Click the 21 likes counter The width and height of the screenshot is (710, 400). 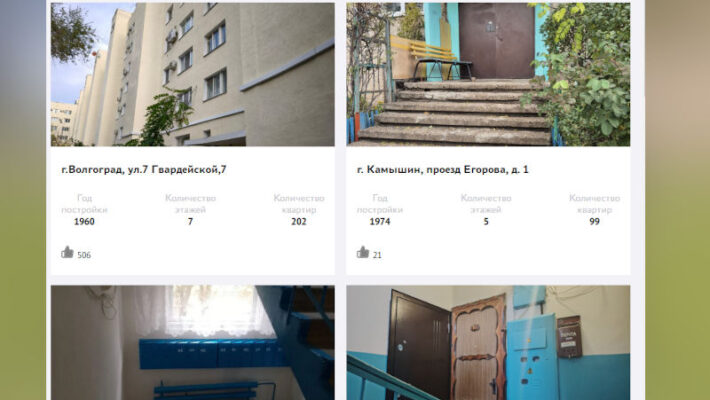pos(377,255)
